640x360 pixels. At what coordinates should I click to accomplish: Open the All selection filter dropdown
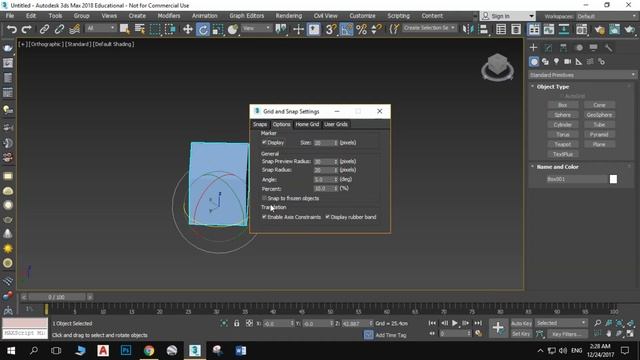[x=100, y=28]
